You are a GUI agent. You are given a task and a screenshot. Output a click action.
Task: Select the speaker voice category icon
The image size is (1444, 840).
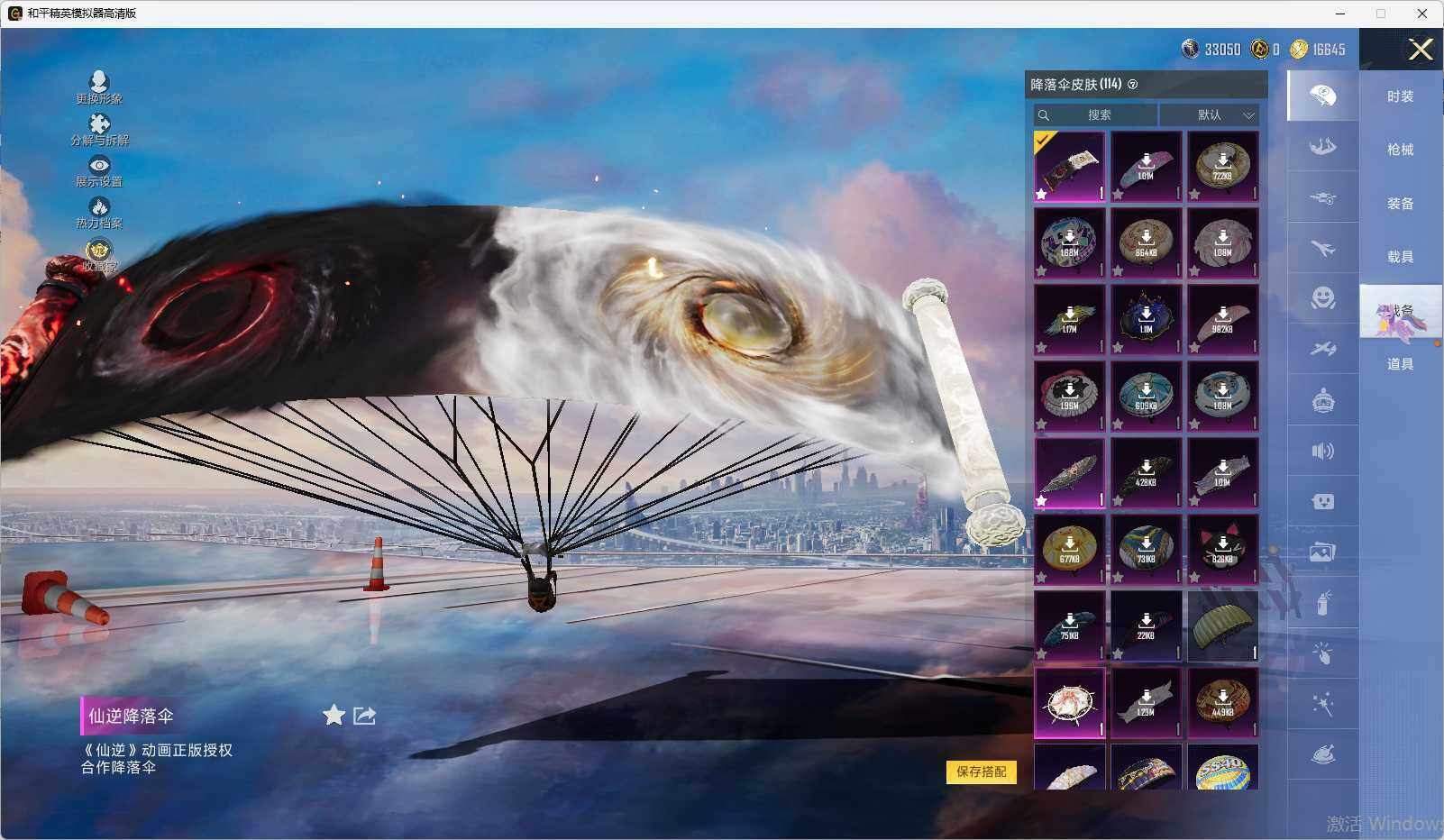tap(1323, 451)
